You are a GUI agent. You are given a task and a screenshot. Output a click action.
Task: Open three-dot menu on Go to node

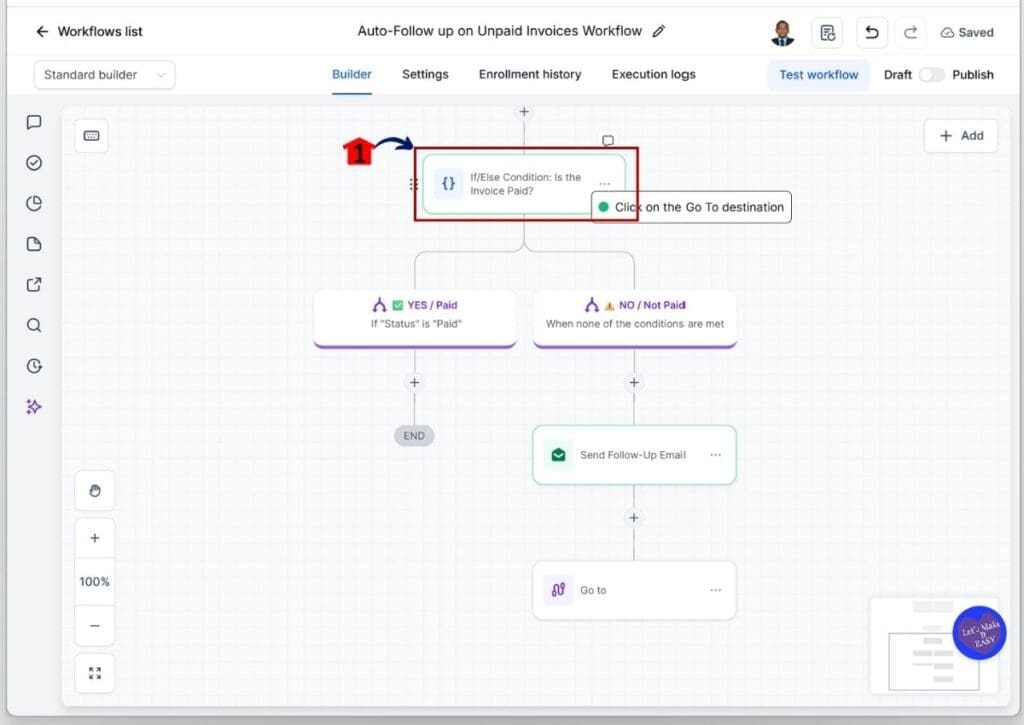tap(715, 590)
